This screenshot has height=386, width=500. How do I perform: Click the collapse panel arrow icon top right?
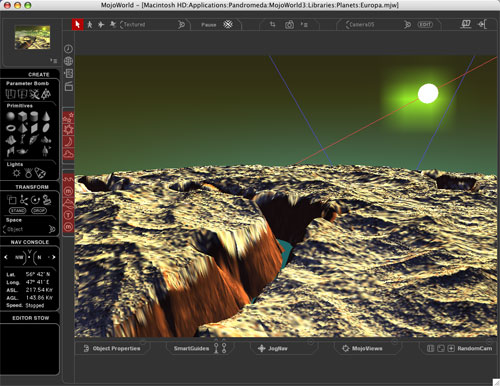pyautogui.click(x=482, y=24)
